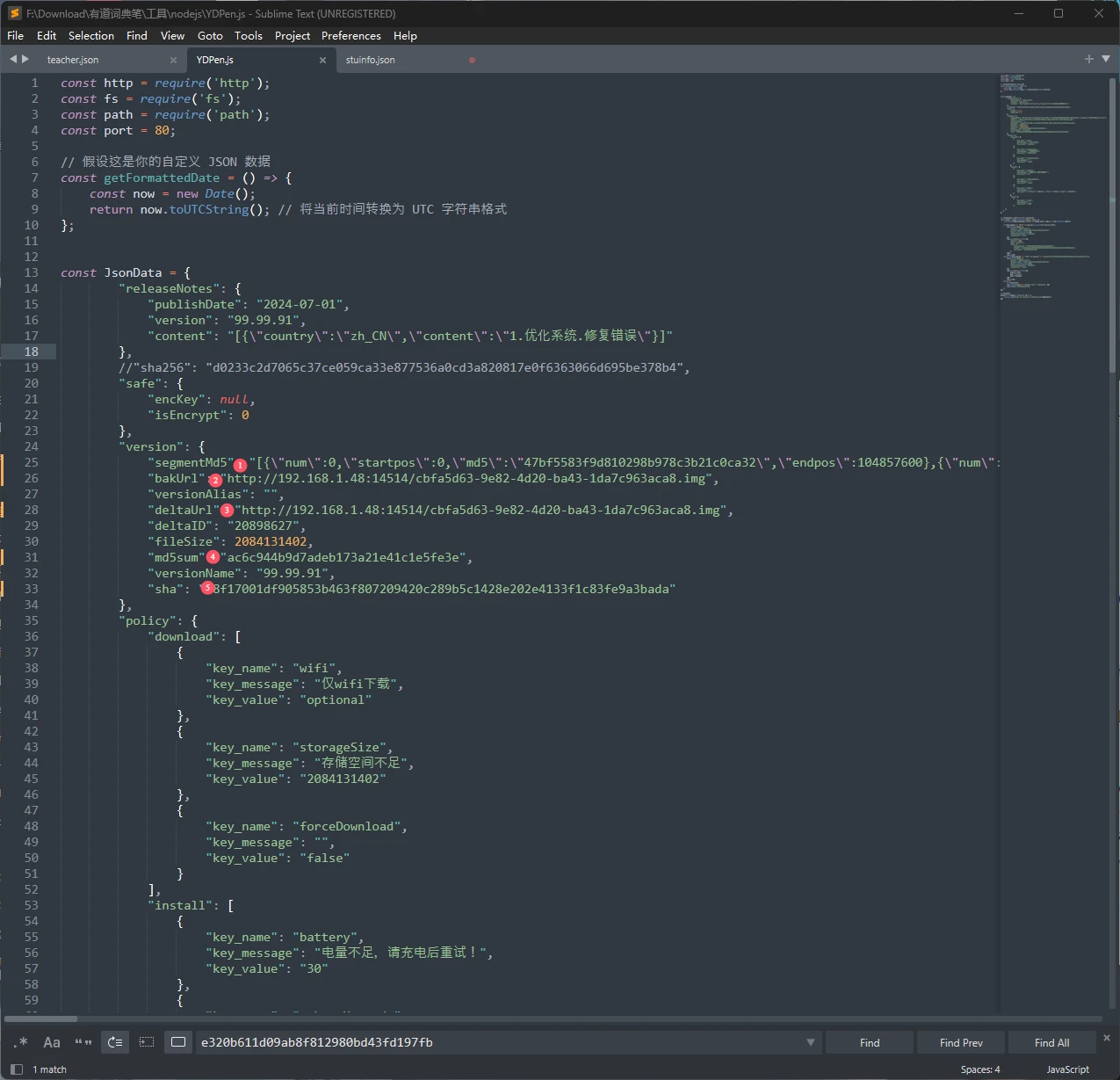Image resolution: width=1120 pixels, height=1080 pixels.
Task: Click the highlight matches icon
Action: [x=178, y=1042]
